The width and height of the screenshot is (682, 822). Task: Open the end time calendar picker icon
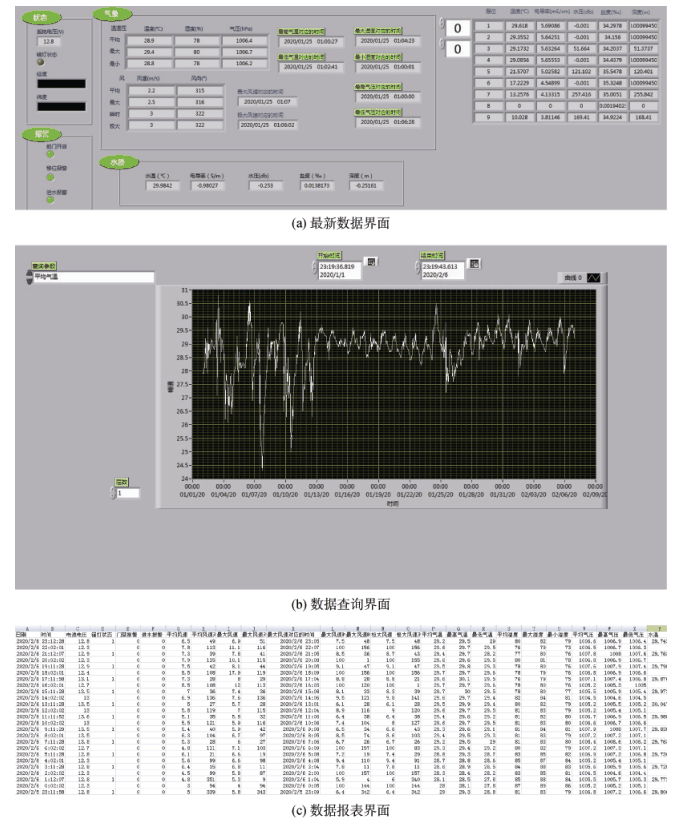478,262
